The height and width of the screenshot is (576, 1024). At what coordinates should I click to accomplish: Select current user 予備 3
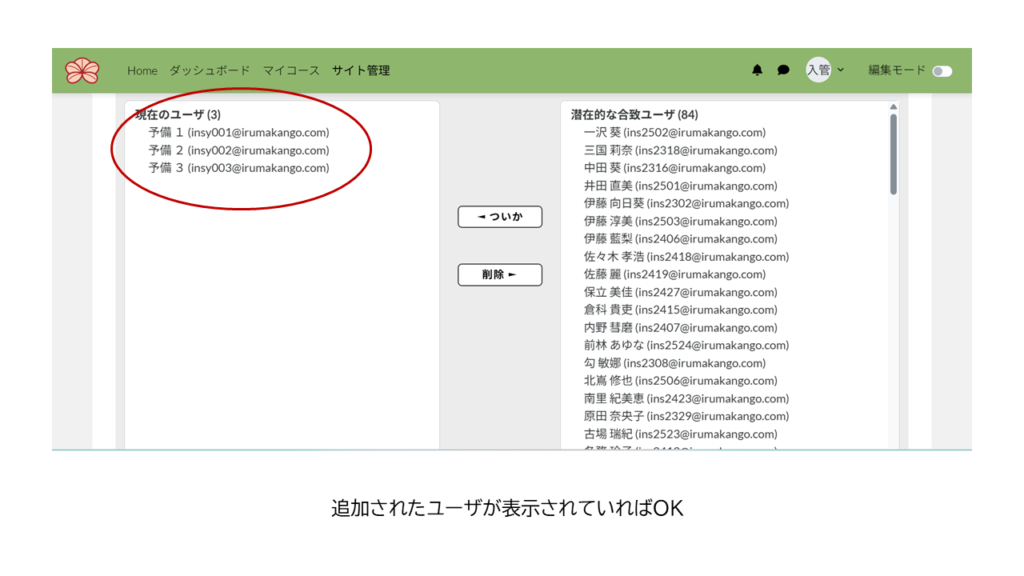pos(238,168)
